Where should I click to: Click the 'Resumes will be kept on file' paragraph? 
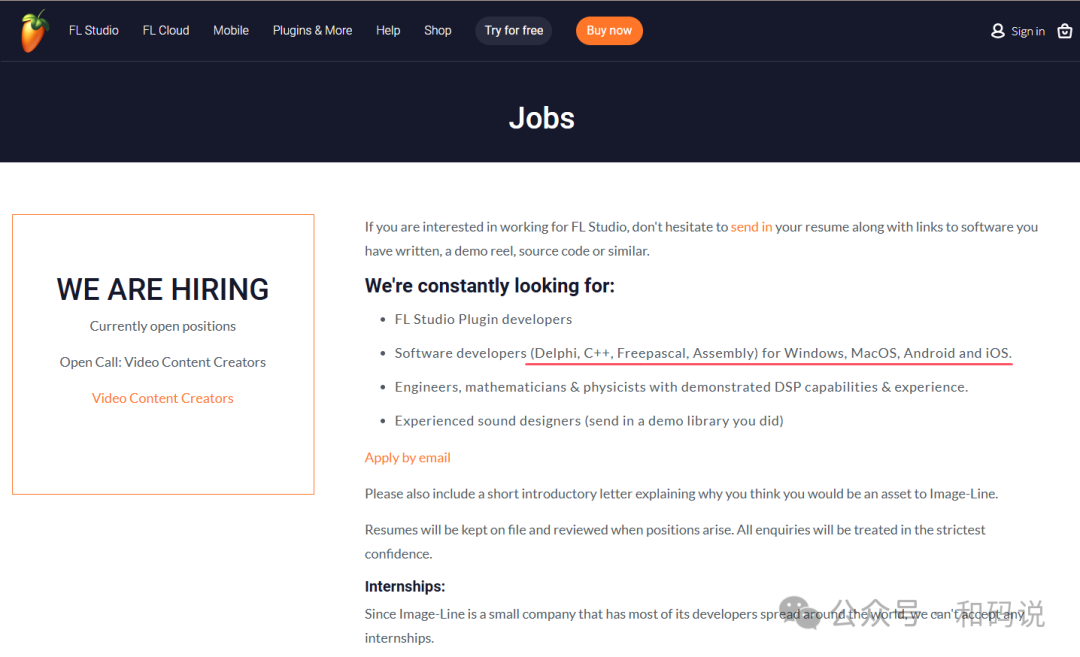click(675, 541)
